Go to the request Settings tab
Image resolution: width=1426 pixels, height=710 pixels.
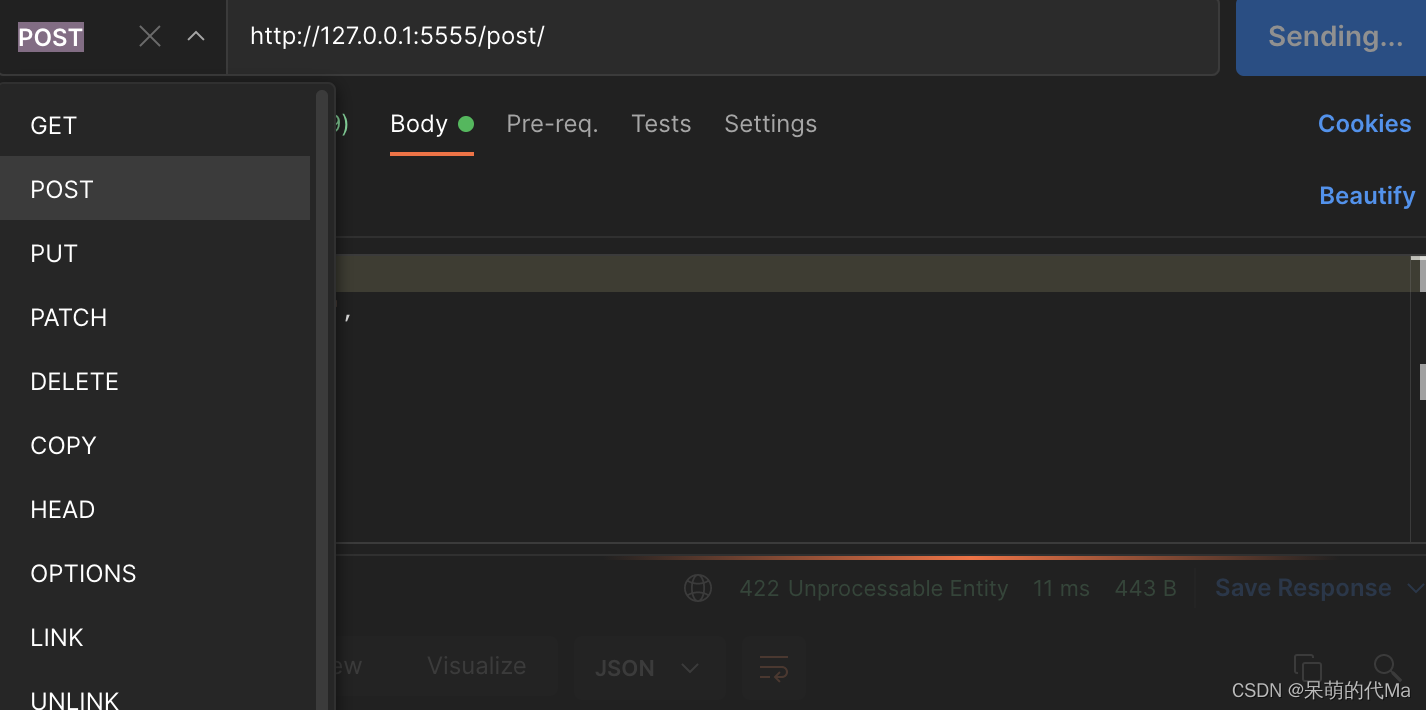[770, 124]
